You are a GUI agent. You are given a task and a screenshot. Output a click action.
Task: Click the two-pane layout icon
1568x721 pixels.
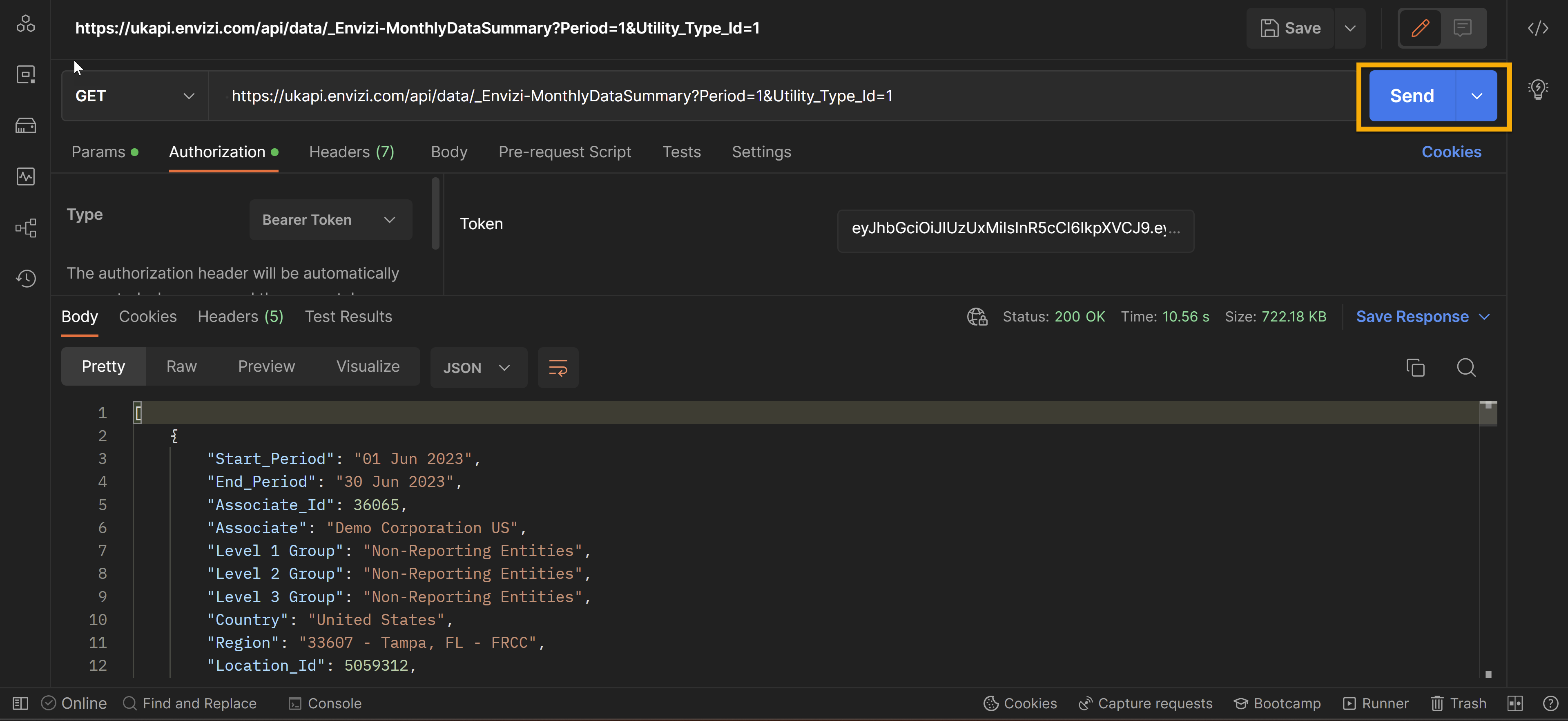pos(1515,703)
